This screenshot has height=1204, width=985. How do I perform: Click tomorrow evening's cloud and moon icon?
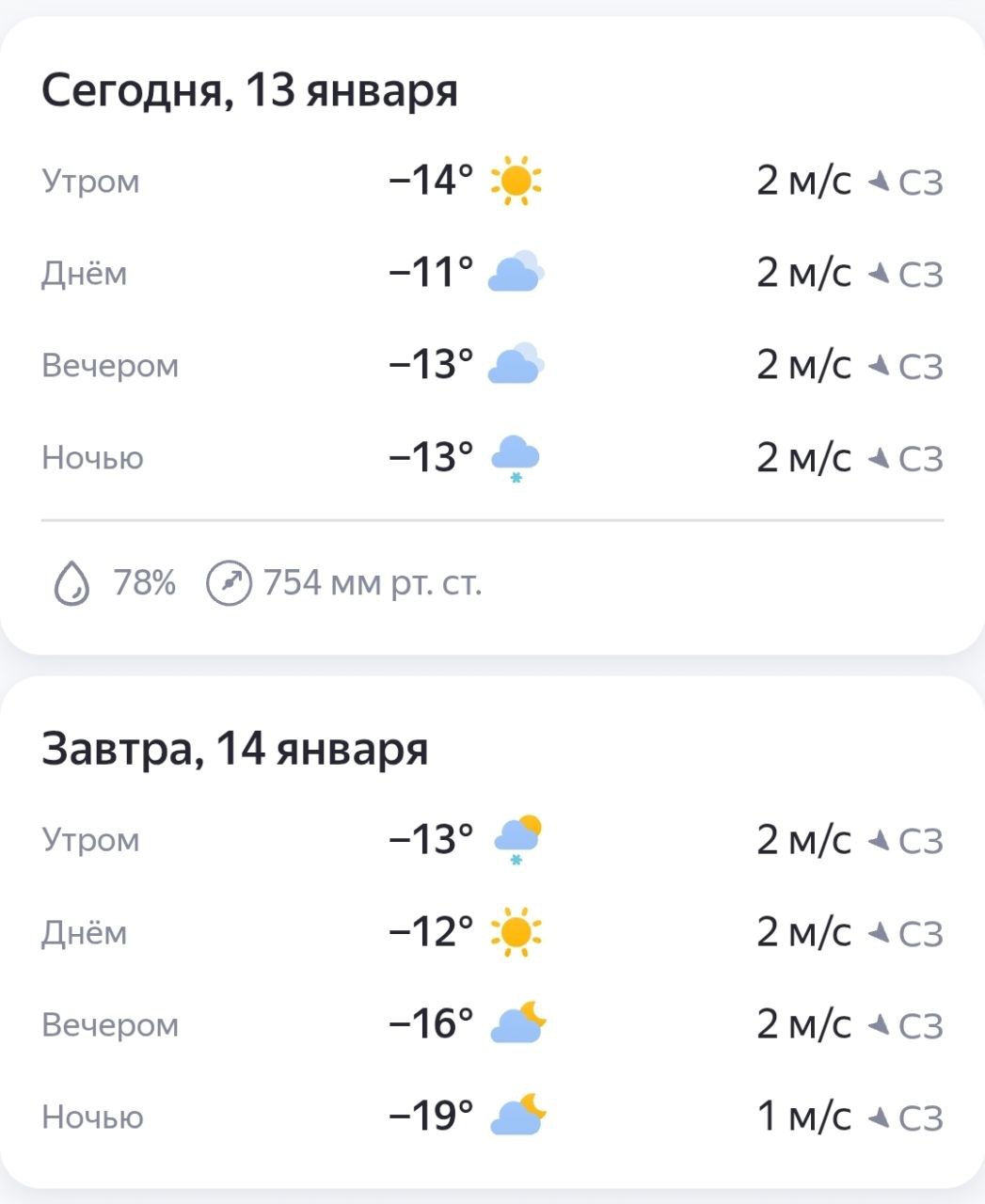[x=517, y=1024]
